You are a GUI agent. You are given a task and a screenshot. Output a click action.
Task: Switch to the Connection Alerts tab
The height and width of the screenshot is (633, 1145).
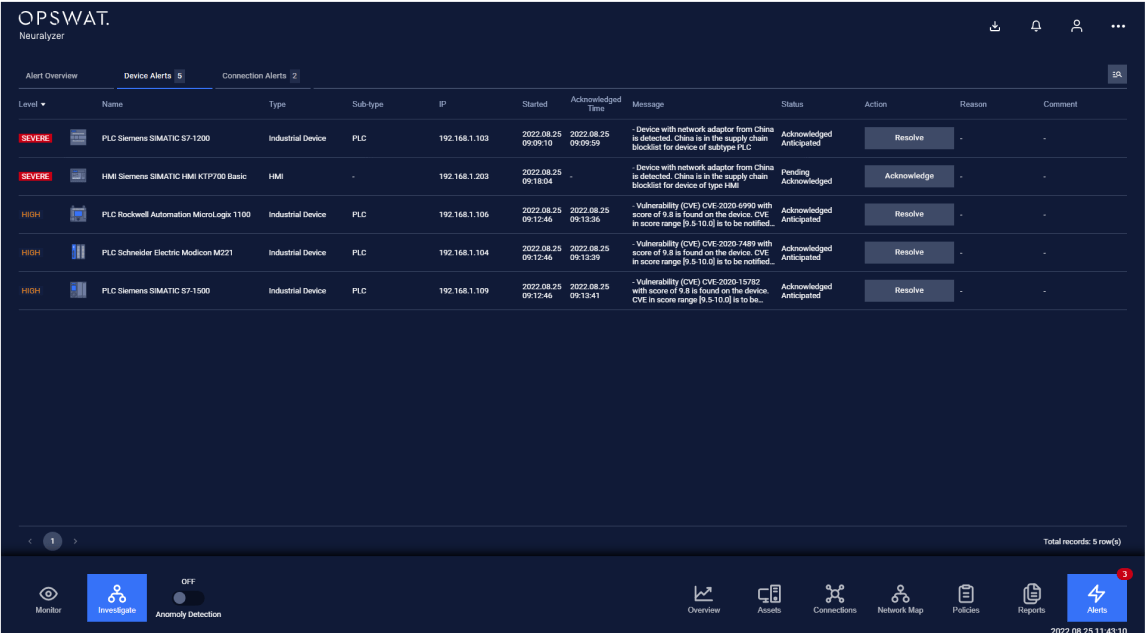[259, 76]
